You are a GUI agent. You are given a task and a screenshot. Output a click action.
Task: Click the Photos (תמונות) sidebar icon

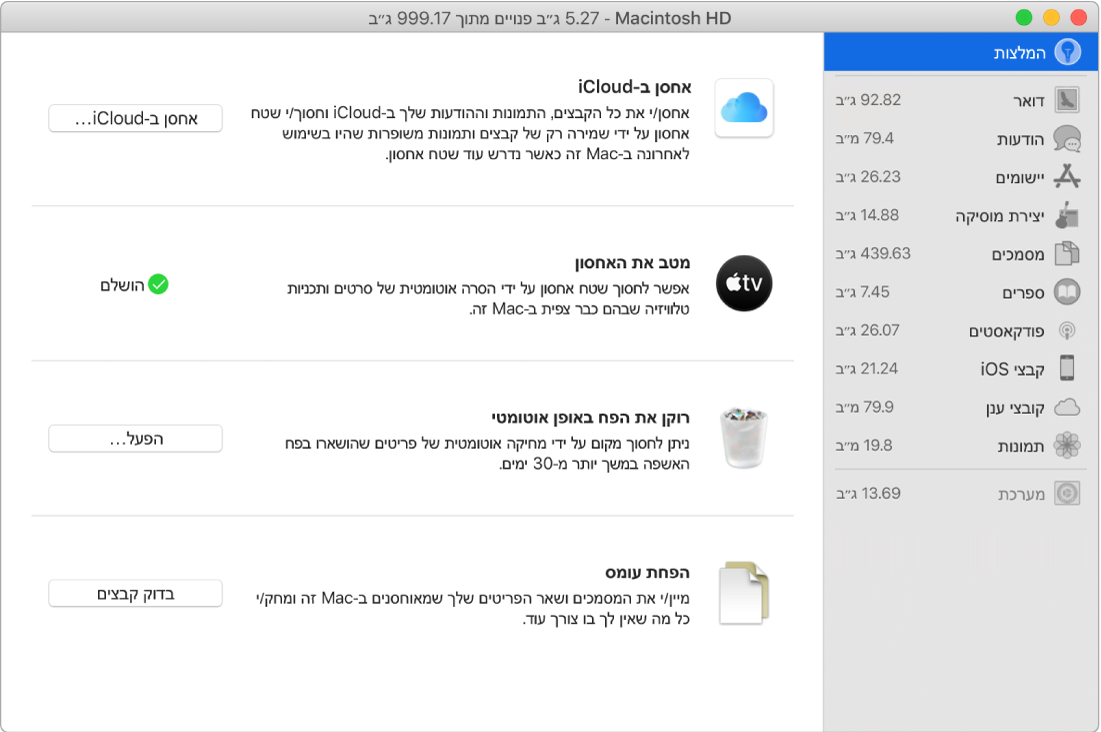1068,445
